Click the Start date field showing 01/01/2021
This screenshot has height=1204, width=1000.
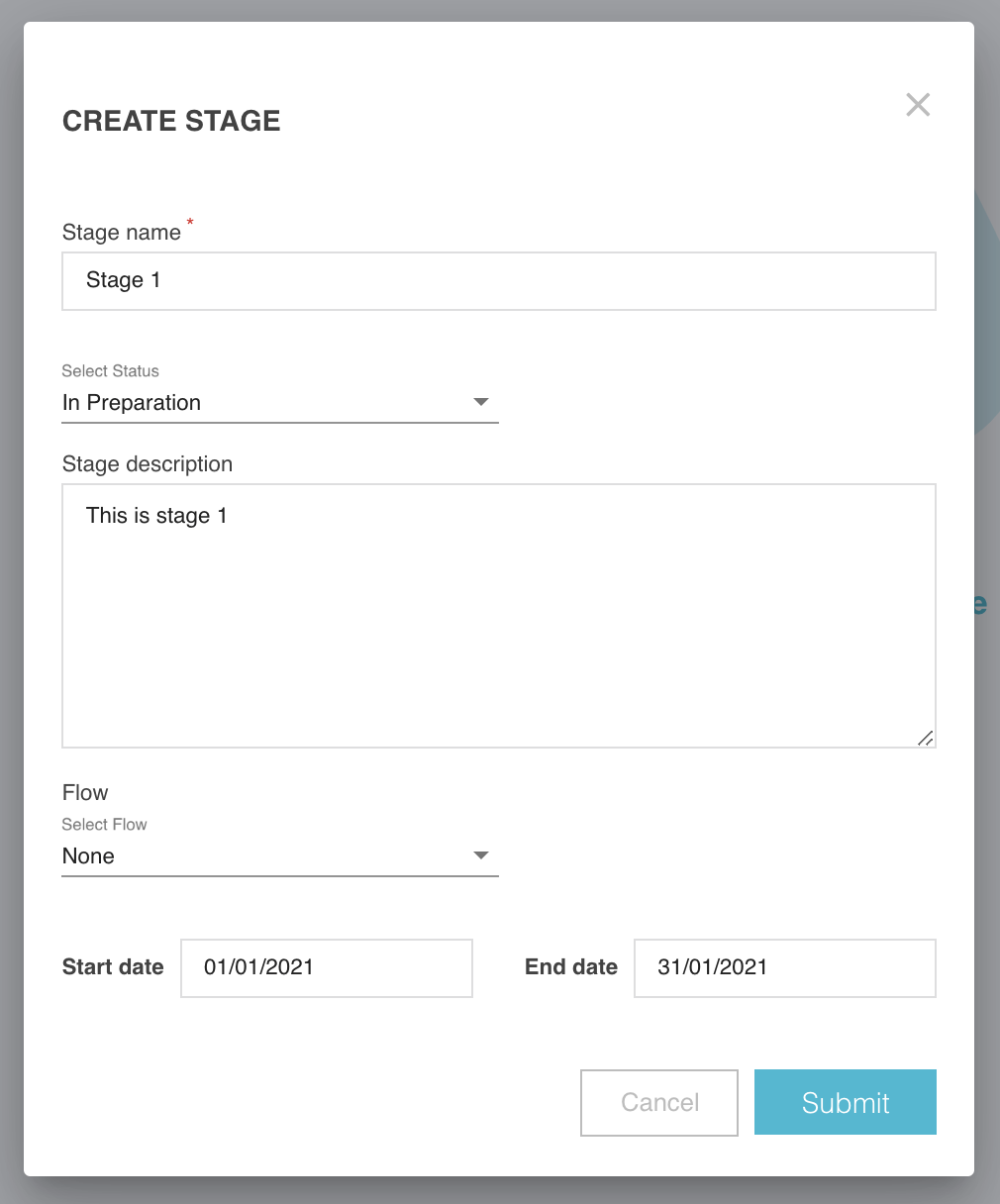tap(327, 968)
